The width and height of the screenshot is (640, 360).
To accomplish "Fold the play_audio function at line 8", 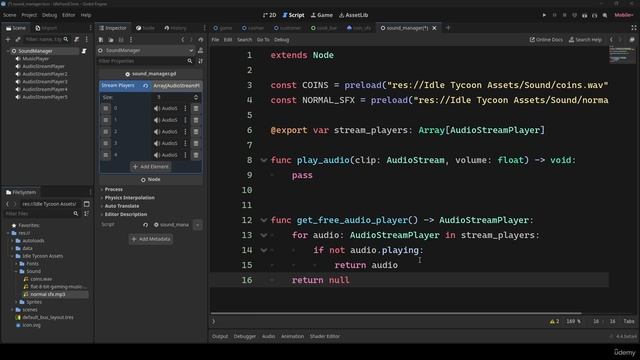I will click(x=264, y=160).
